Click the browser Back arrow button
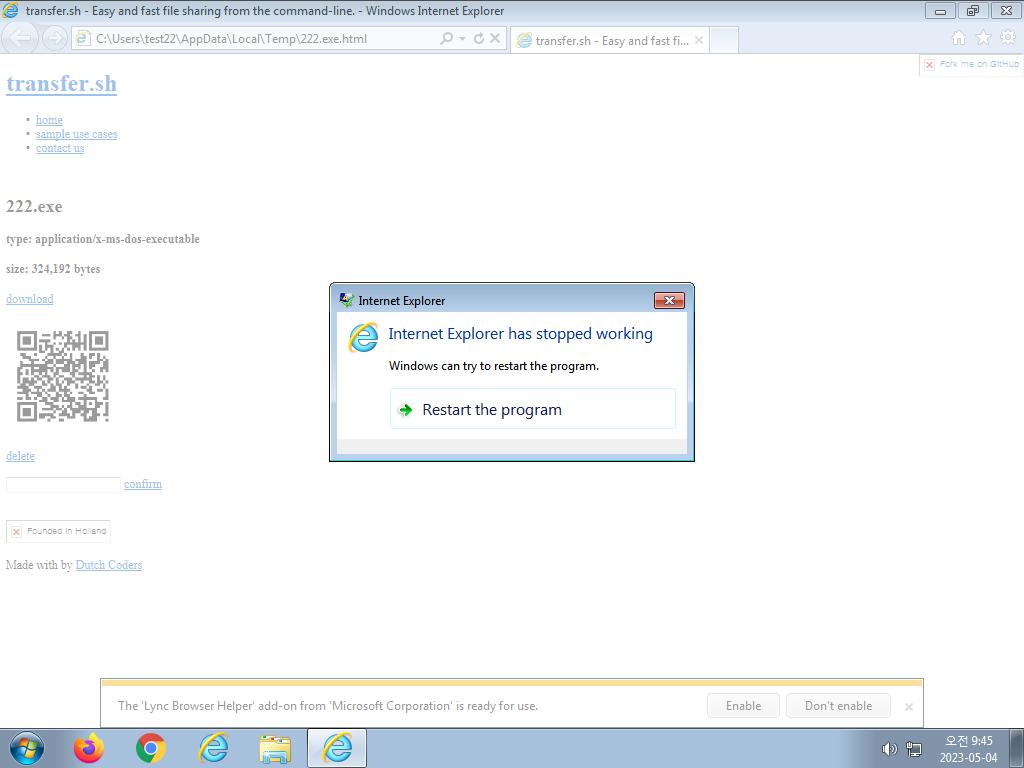Screen dimensions: 1024x768 pyautogui.click(x=22, y=39)
